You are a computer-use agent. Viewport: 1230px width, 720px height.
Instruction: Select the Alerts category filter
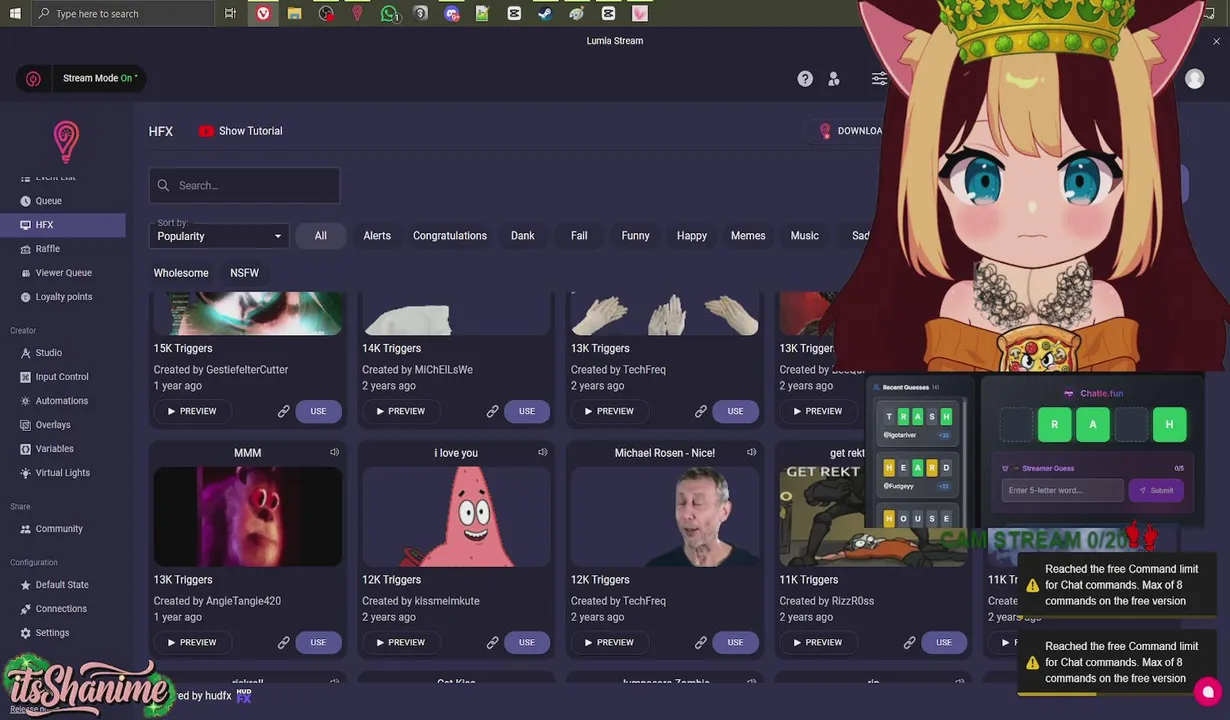click(x=377, y=236)
